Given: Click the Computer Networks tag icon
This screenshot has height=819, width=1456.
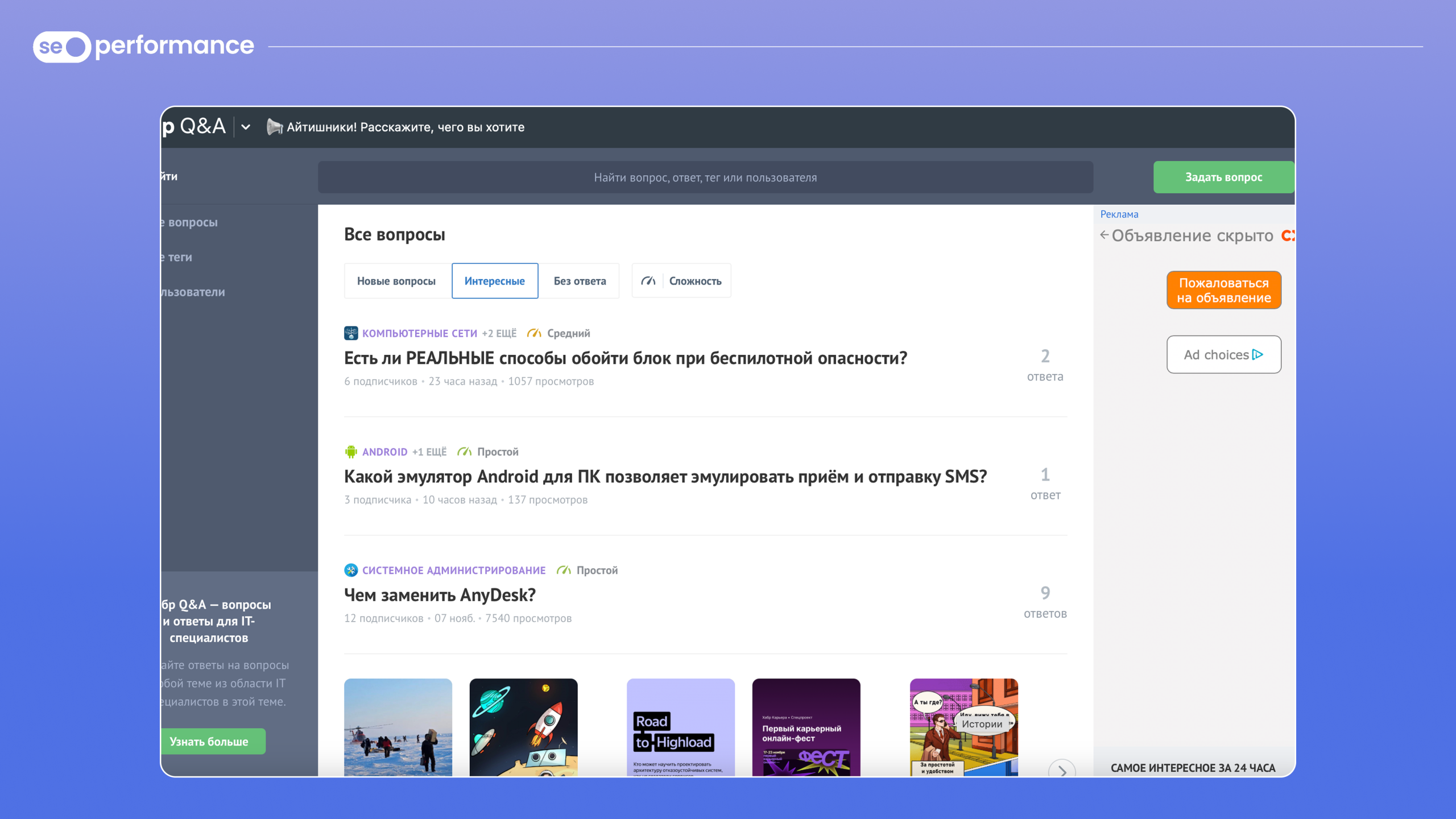Looking at the screenshot, I should click(351, 333).
